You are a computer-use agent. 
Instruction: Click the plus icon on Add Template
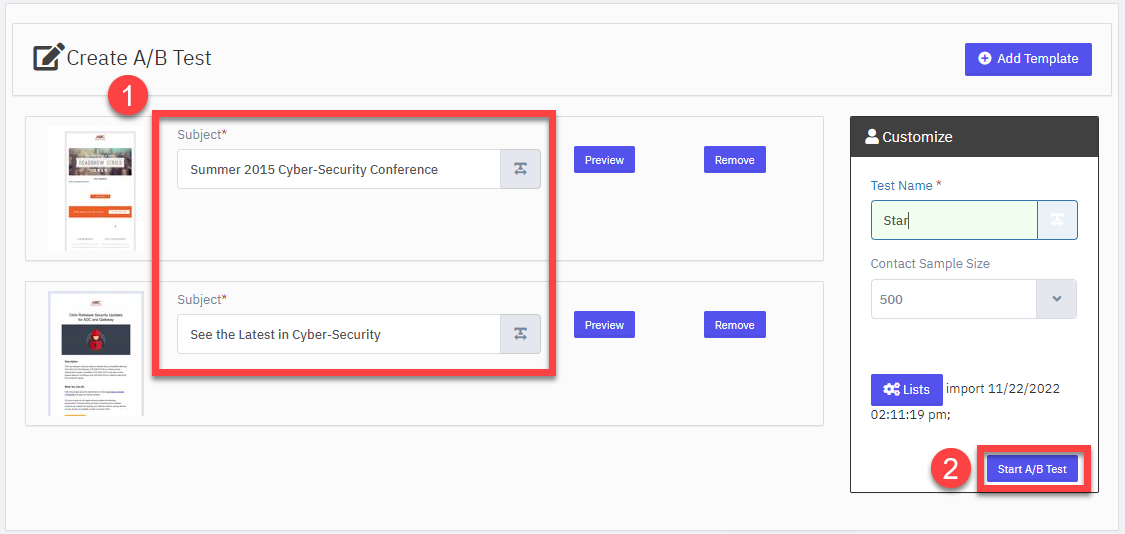[984, 59]
